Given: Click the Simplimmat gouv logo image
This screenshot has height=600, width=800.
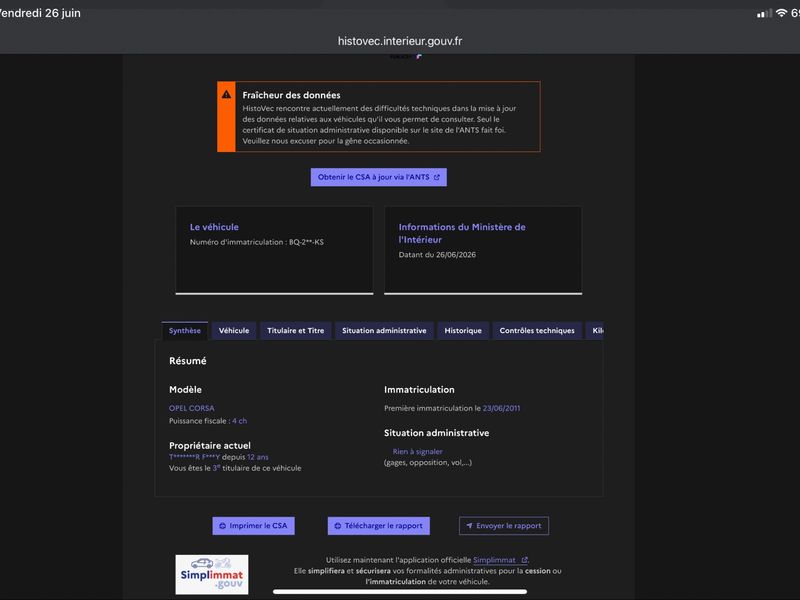Looking at the screenshot, I should (212, 574).
